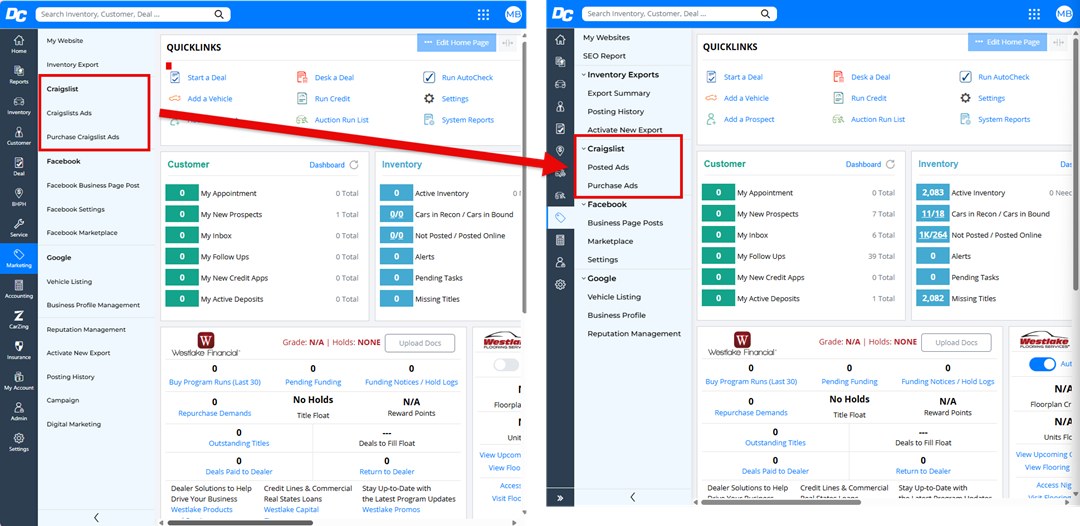
Task: Click 2,083 Active Inventory count
Action: point(932,193)
